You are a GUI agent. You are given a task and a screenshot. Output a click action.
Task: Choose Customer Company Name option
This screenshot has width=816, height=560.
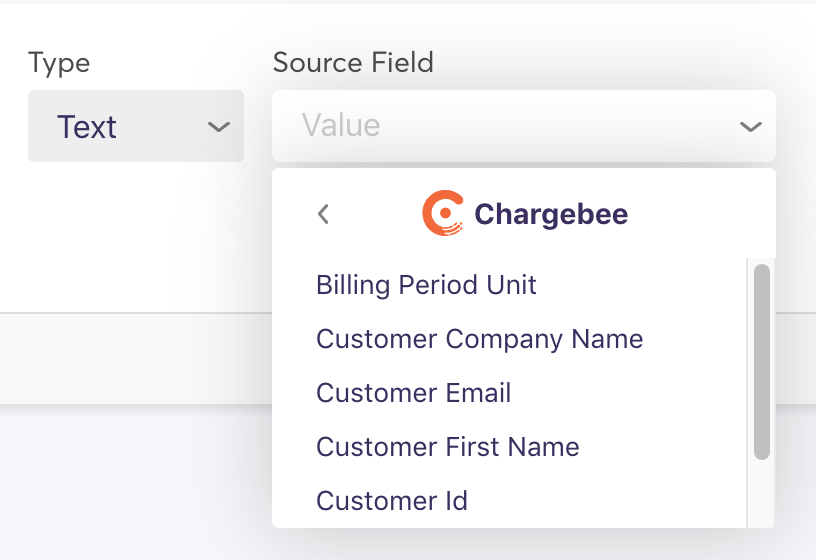(x=479, y=339)
